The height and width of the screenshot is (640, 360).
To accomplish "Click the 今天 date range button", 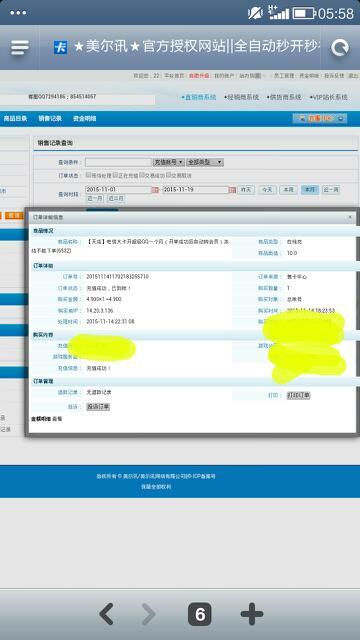I will (267, 190).
